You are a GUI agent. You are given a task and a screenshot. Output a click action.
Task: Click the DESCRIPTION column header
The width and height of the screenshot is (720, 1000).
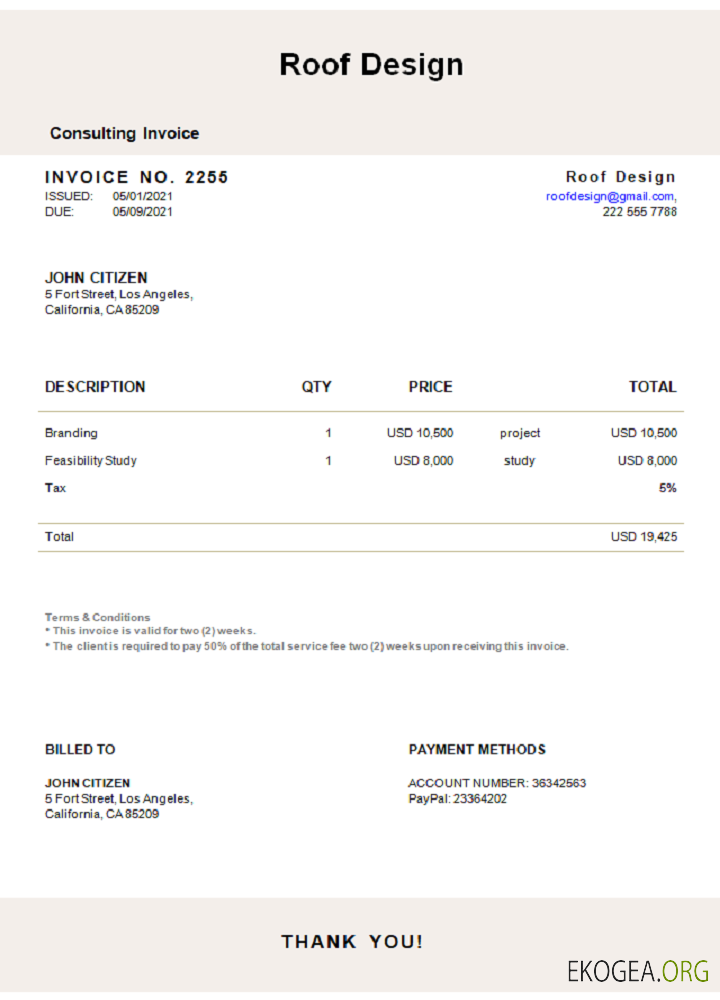(95, 387)
